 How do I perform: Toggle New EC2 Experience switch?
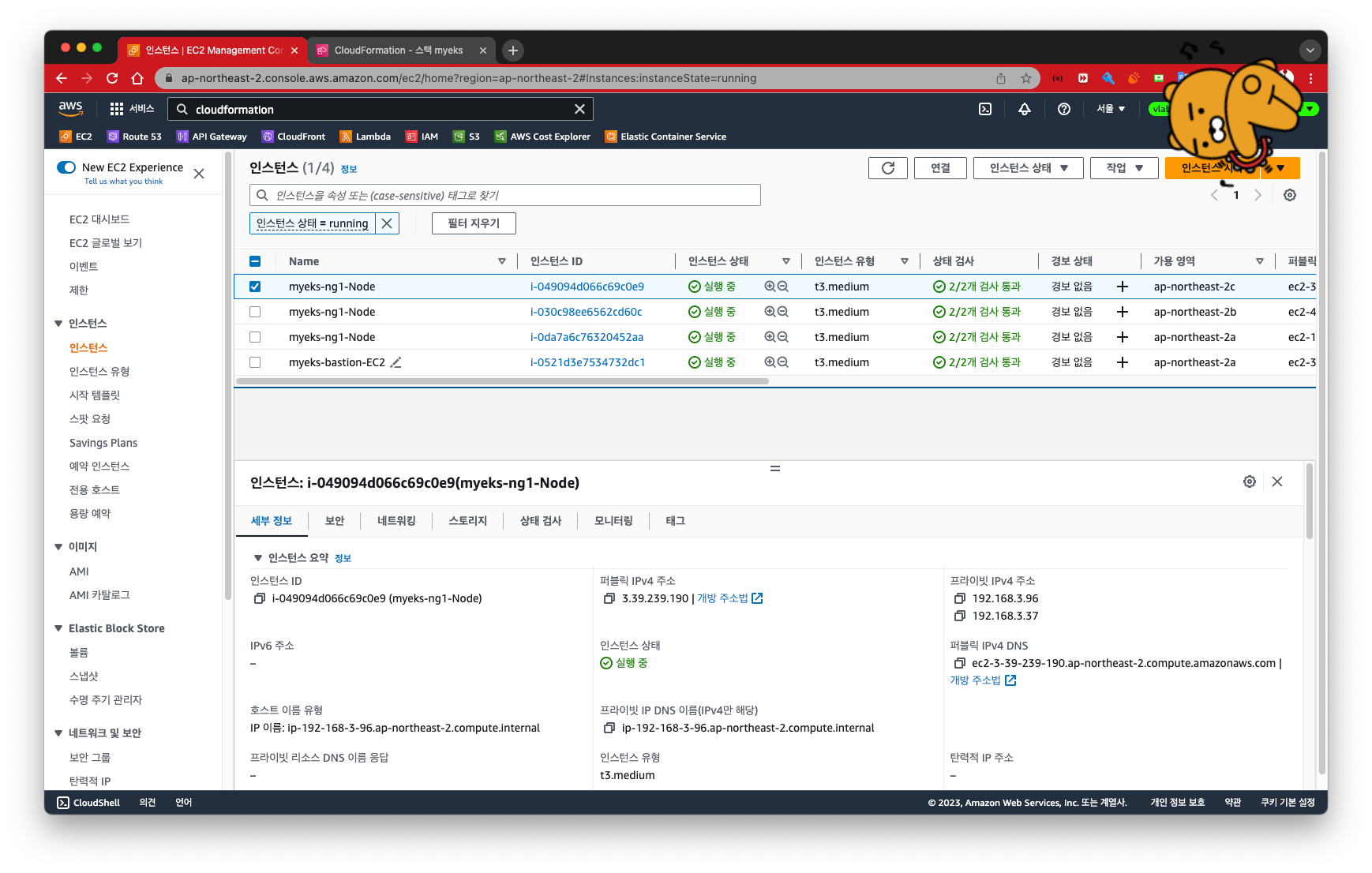[x=66, y=167]
